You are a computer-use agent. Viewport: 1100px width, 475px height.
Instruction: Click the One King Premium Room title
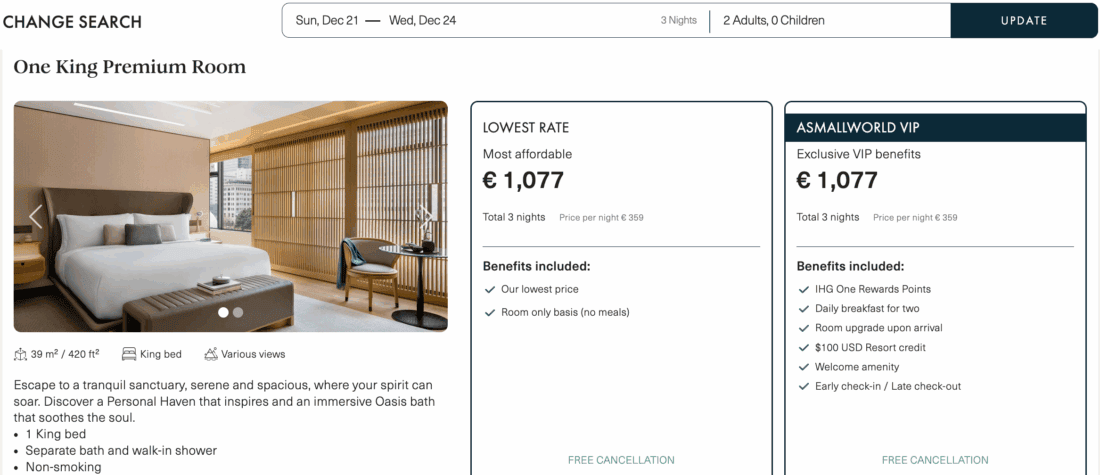click(x=130, y=68)
